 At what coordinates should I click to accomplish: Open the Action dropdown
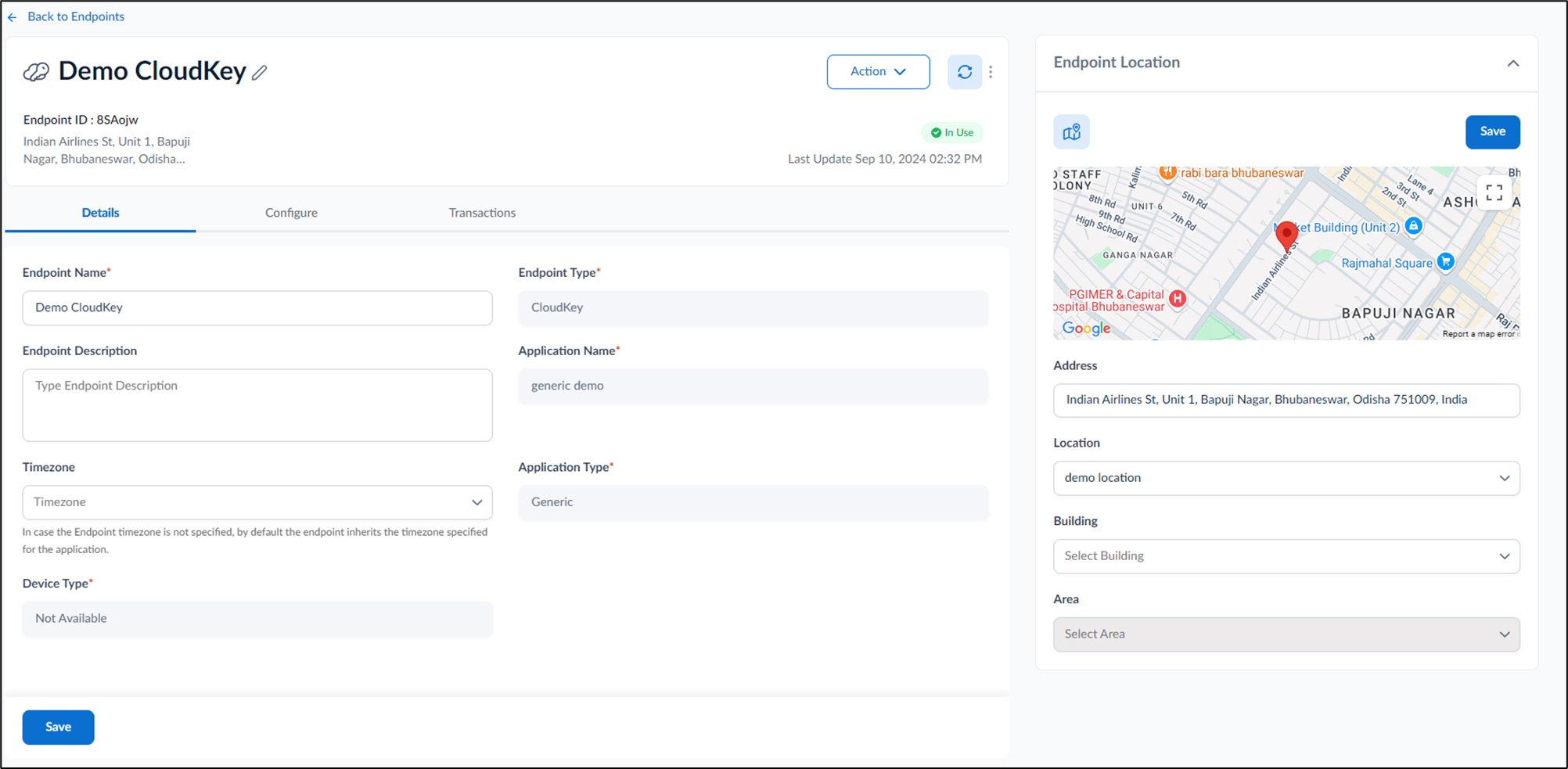coord(878,72)
